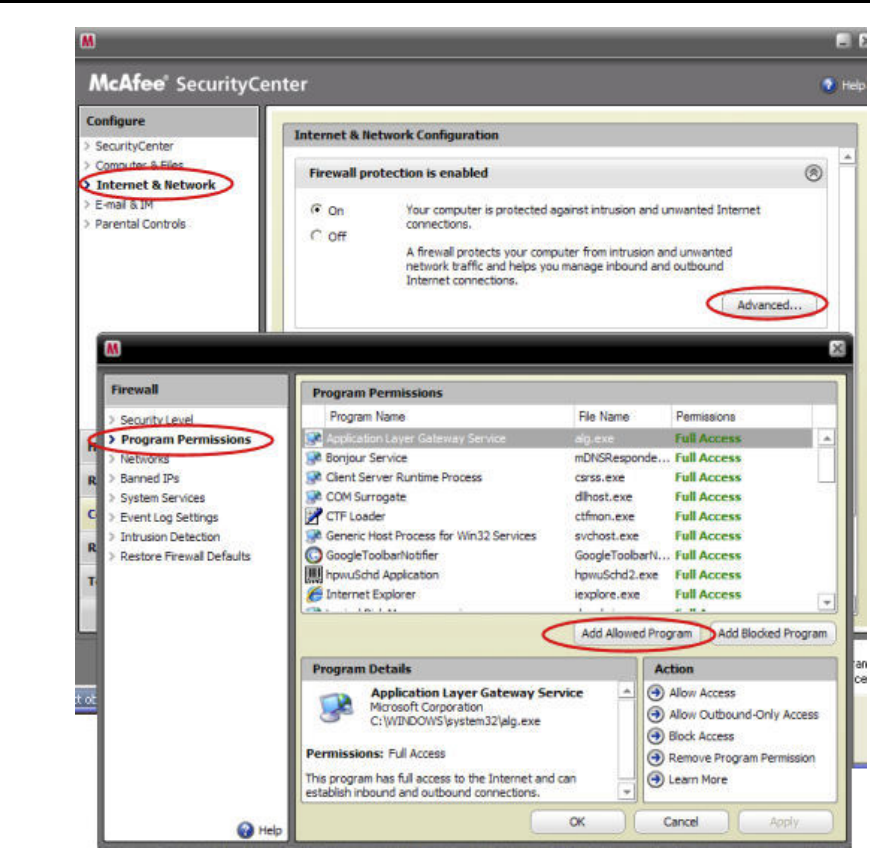The width and height of the screenshot is (870, 848).
Task: Select Security Level in Firewall list
Action: point(156,420)
